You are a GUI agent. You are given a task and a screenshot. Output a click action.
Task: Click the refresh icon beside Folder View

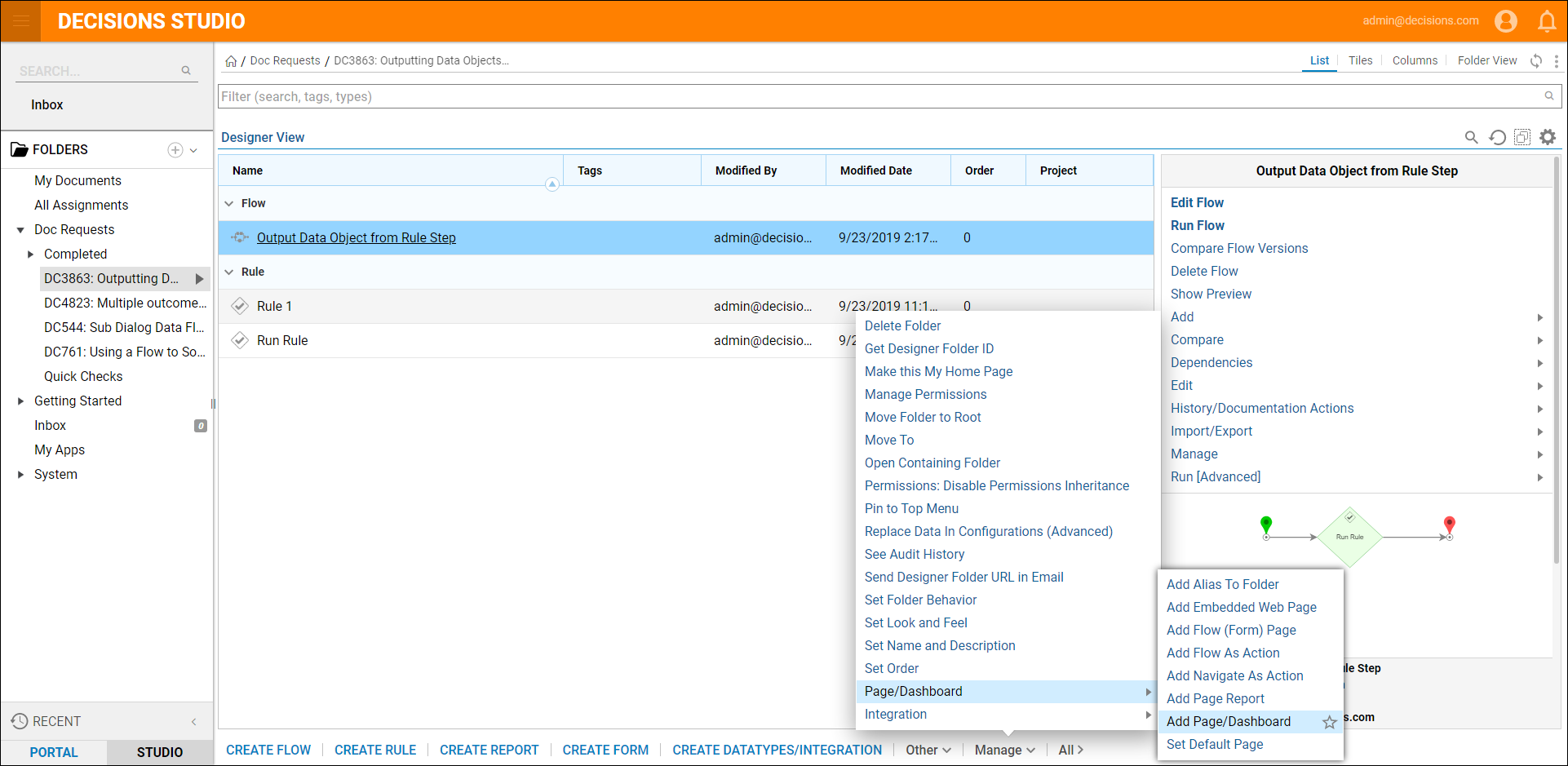[1536, 61]
